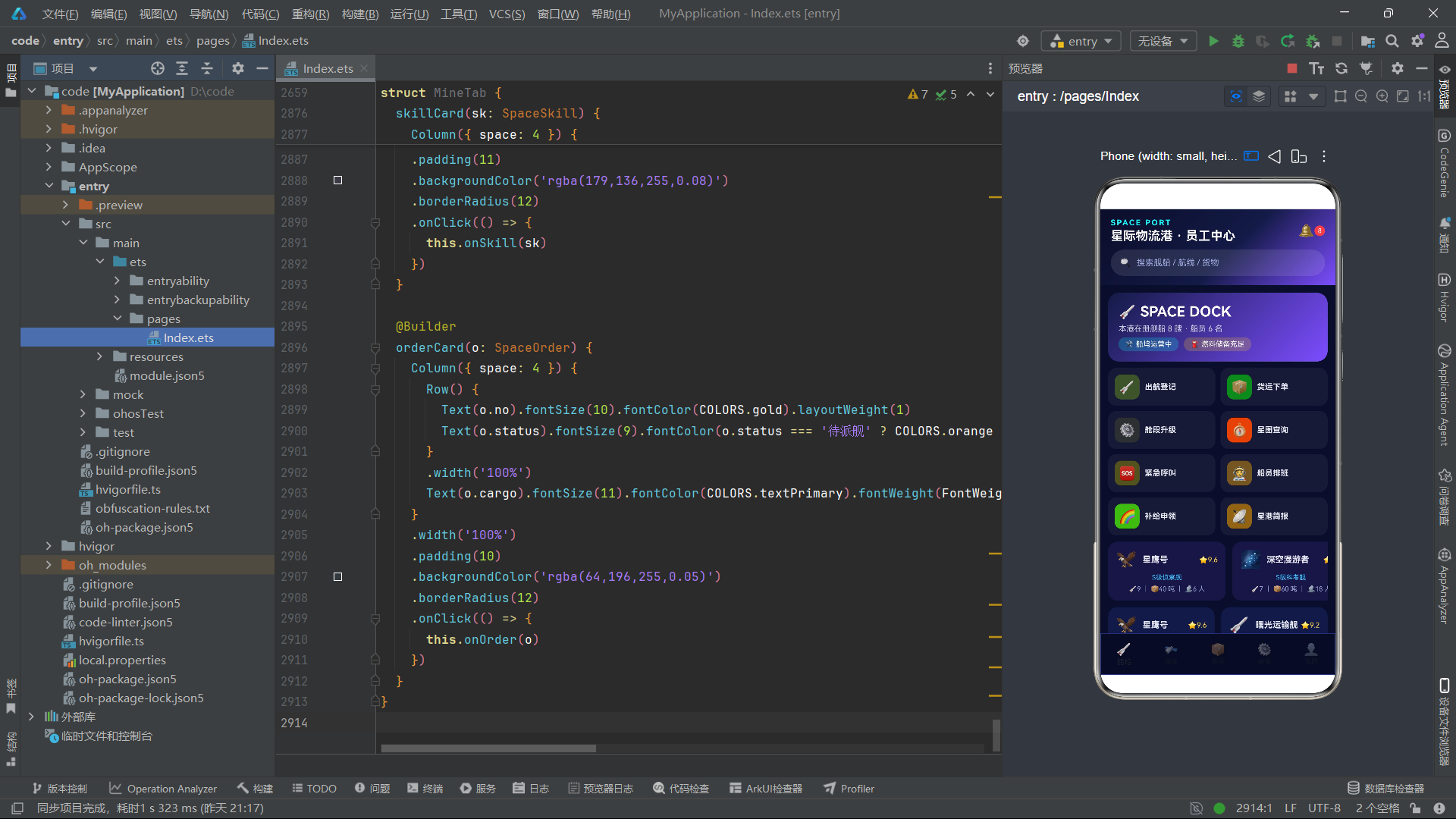Click the editor horizontal scrollbar thumb
Viewport: 1456px width, 819px height.
tap(488, 748)
